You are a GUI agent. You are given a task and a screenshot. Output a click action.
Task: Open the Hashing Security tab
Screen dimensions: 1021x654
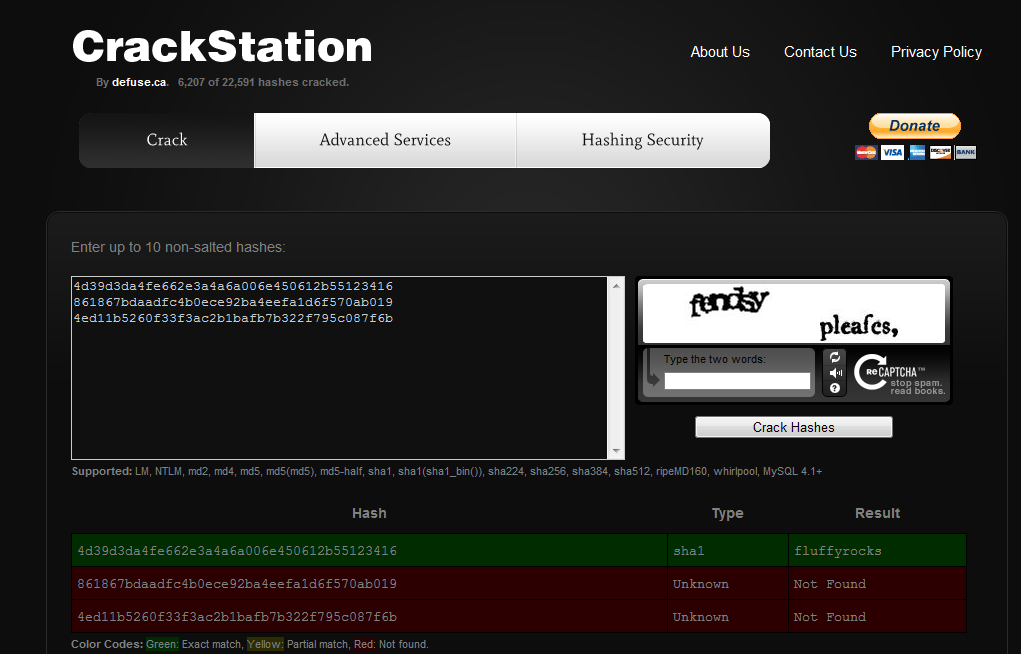click(642, 140)
